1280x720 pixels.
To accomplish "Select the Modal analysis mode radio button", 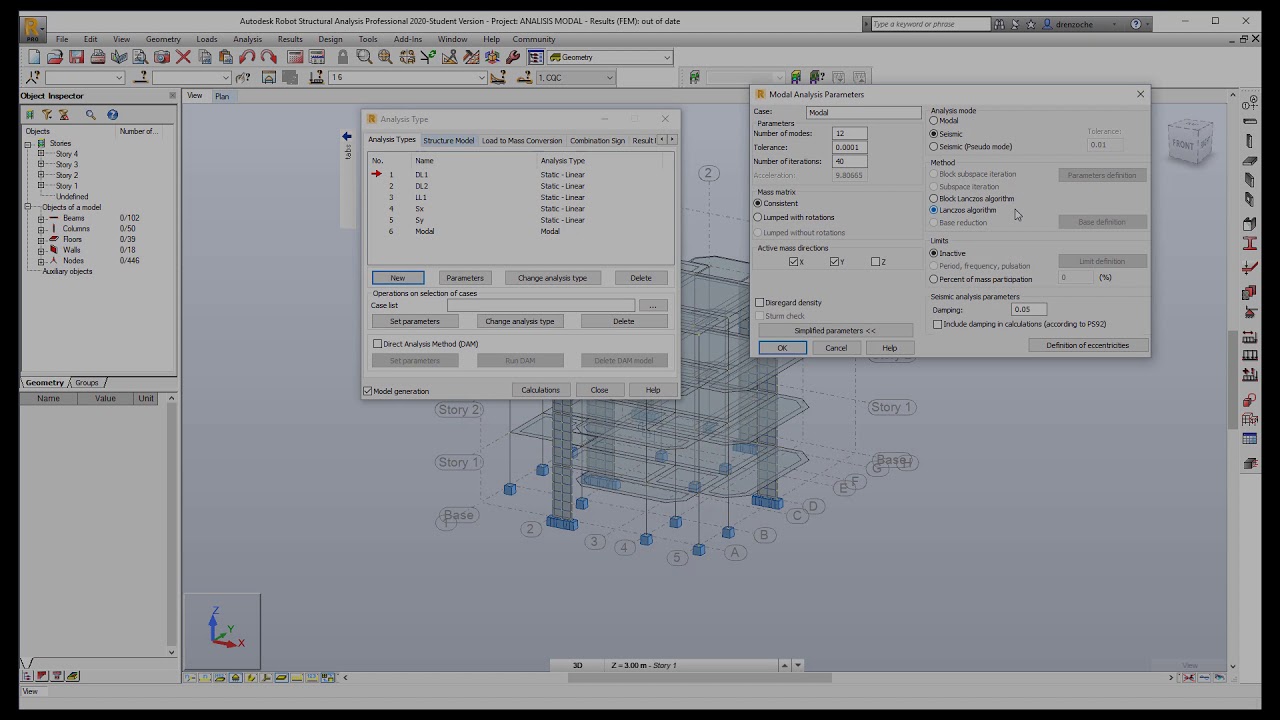I will coord(934,121).
